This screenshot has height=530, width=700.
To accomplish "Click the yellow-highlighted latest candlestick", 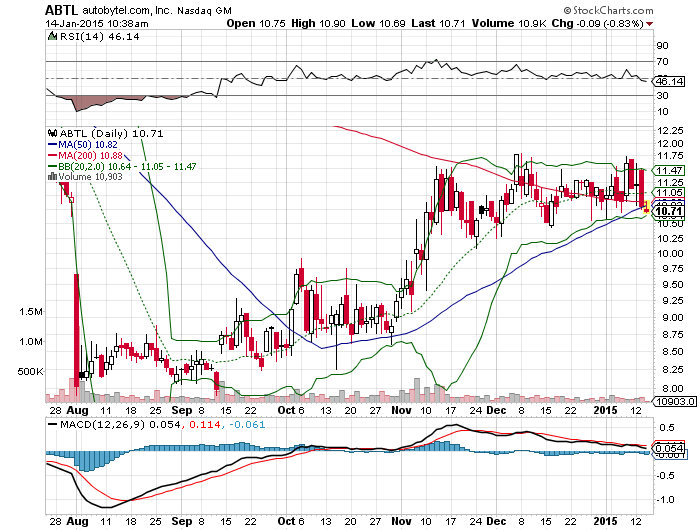I will [646, 207].
